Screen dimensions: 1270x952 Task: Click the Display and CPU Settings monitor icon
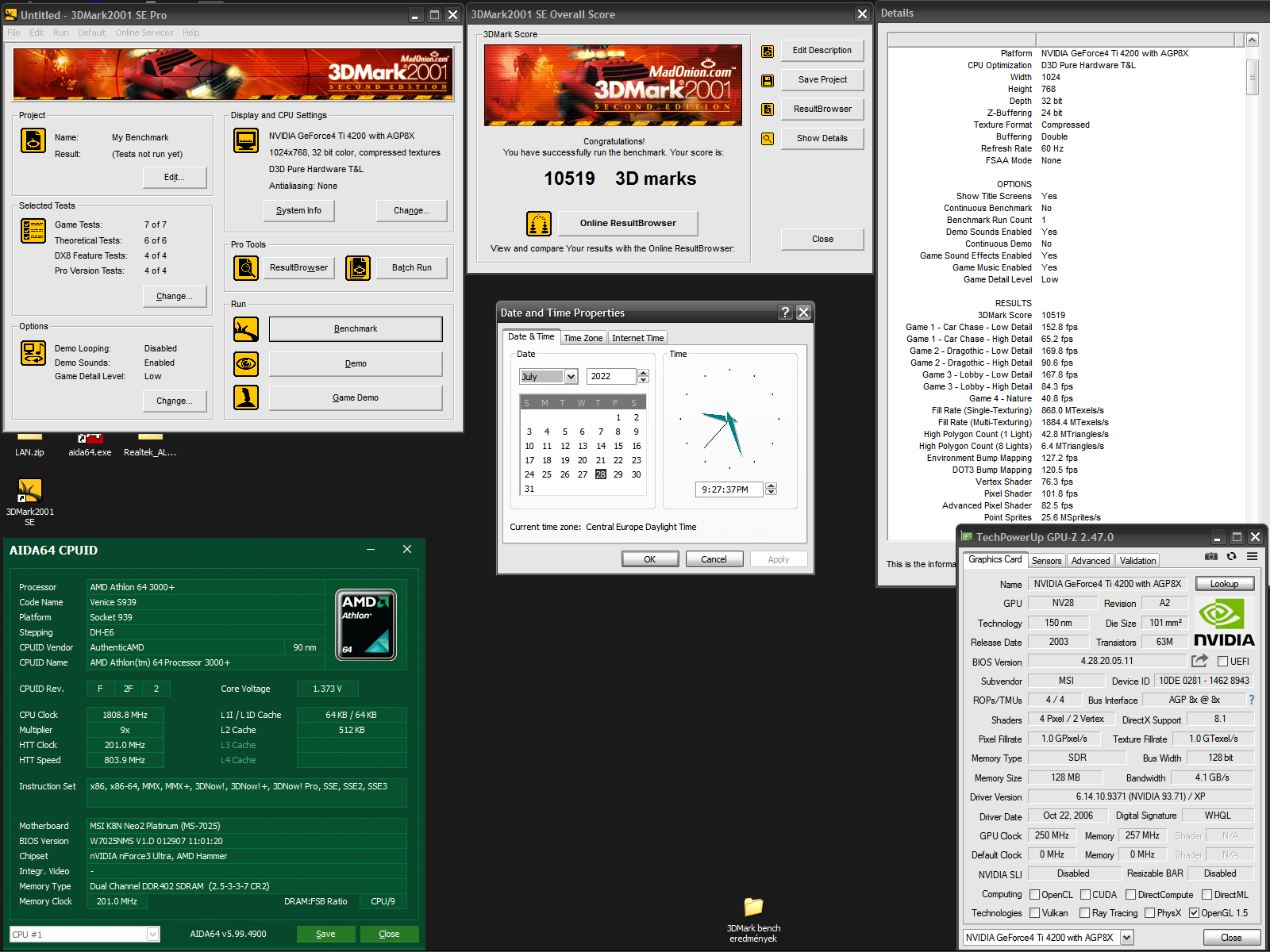point(246,140)
